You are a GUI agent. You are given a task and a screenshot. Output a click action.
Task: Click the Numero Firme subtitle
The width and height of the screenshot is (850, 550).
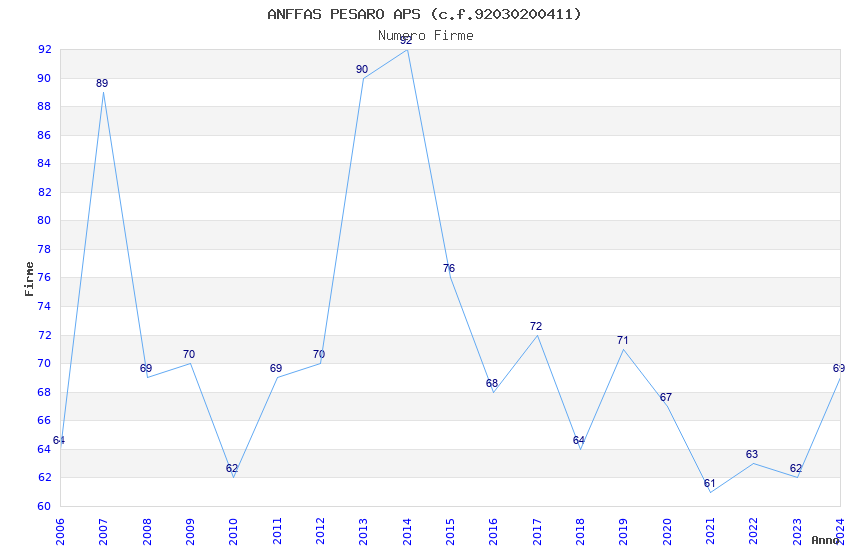pyautogui.click(x=426, y=36)
